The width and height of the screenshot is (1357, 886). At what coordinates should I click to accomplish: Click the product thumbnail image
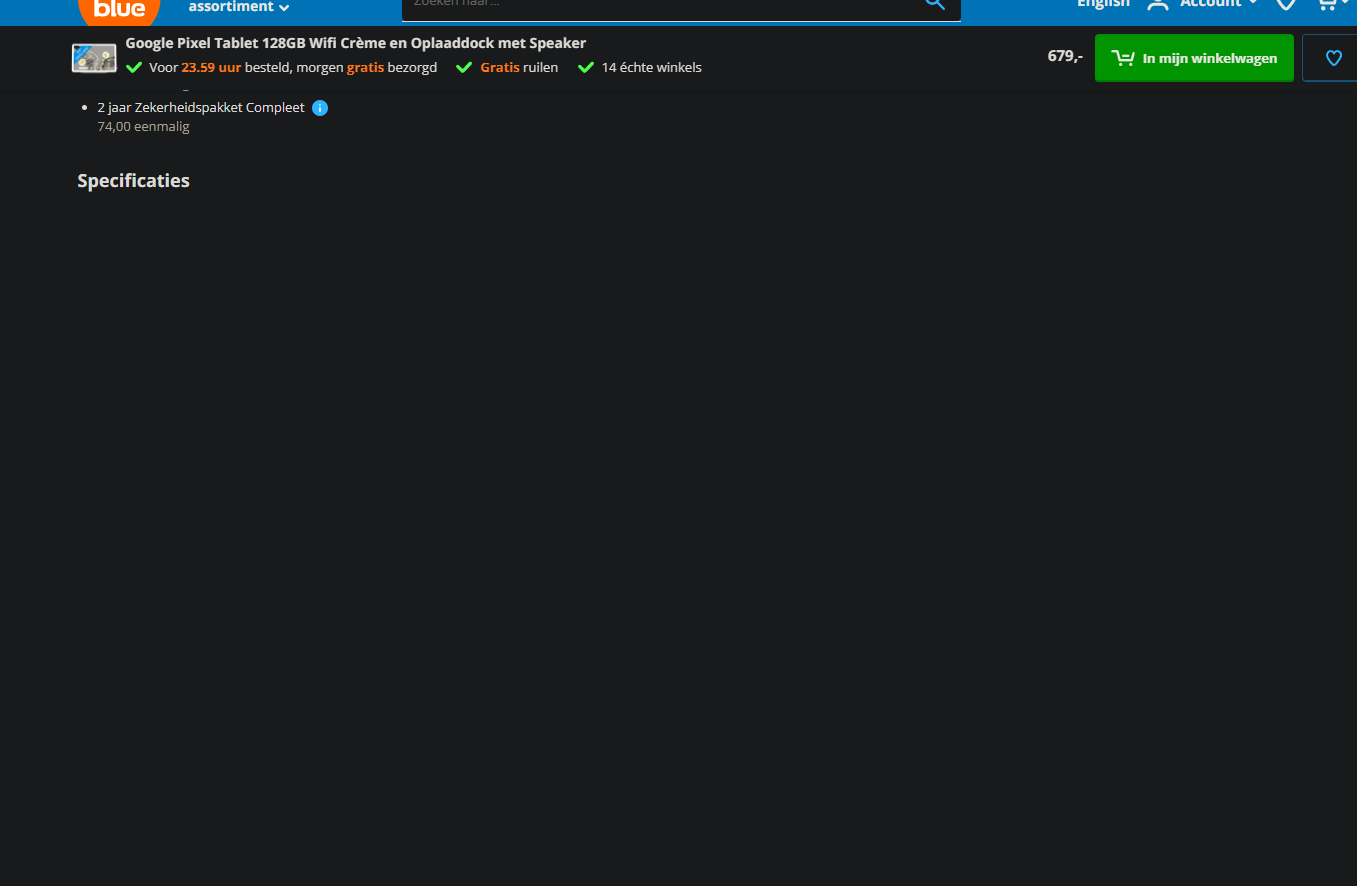coord(93,57)
